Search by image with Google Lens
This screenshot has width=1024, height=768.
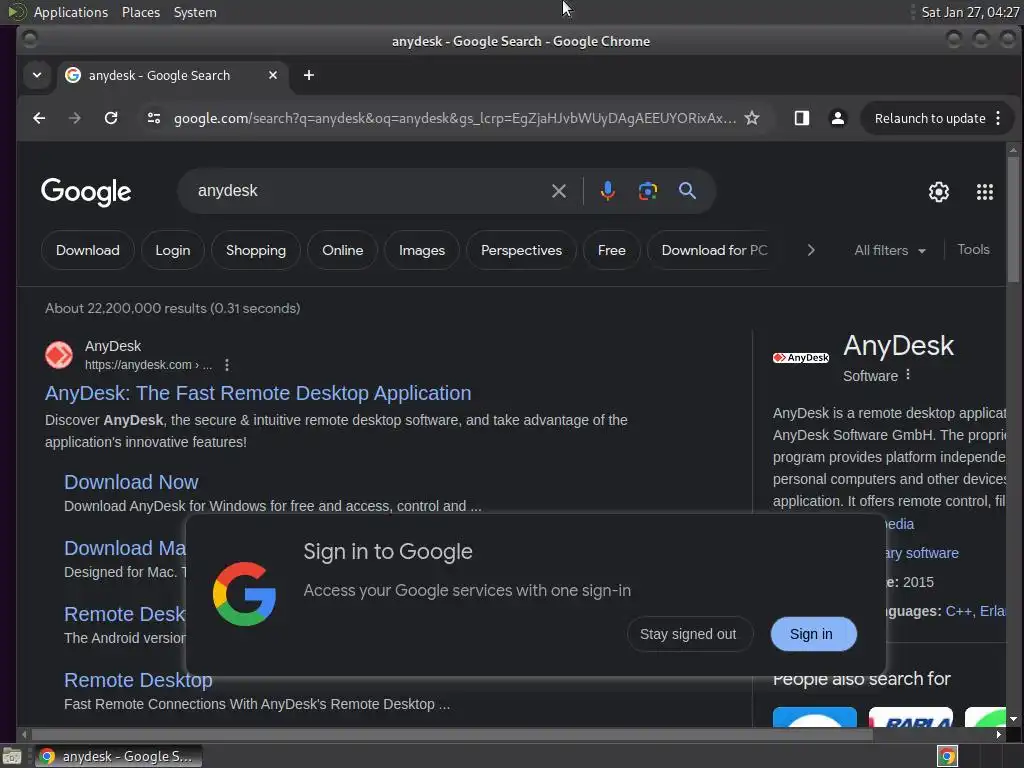pos(647,191)
